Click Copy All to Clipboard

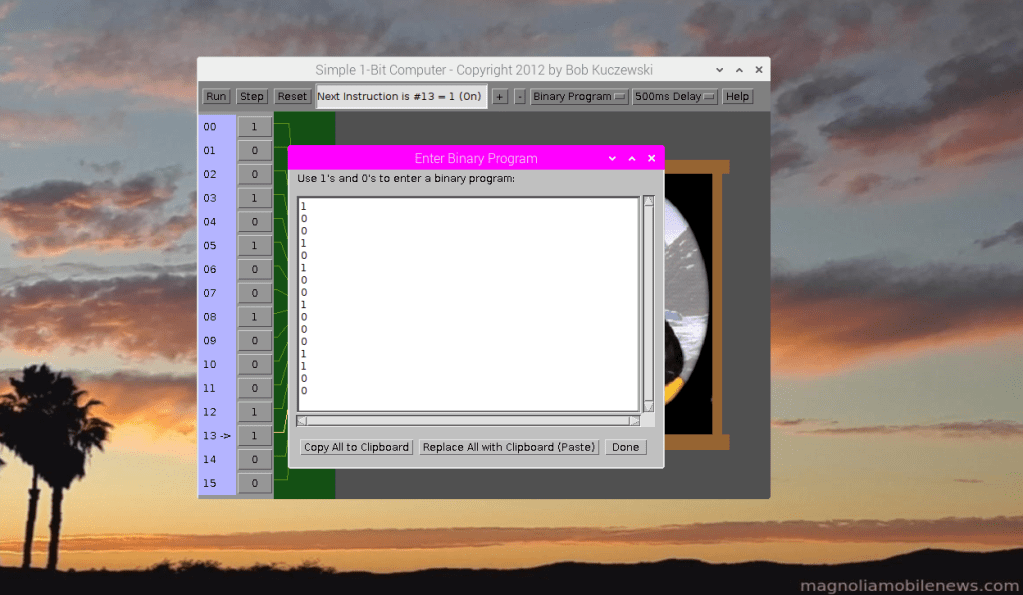point(356,447)
